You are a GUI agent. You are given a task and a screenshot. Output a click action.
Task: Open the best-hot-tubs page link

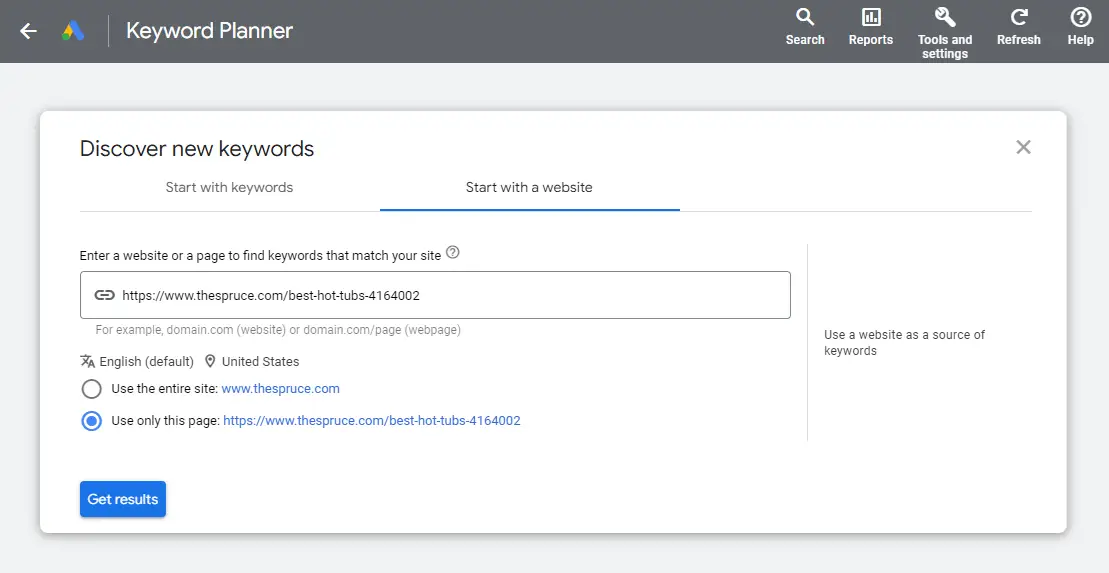point(372,421)
